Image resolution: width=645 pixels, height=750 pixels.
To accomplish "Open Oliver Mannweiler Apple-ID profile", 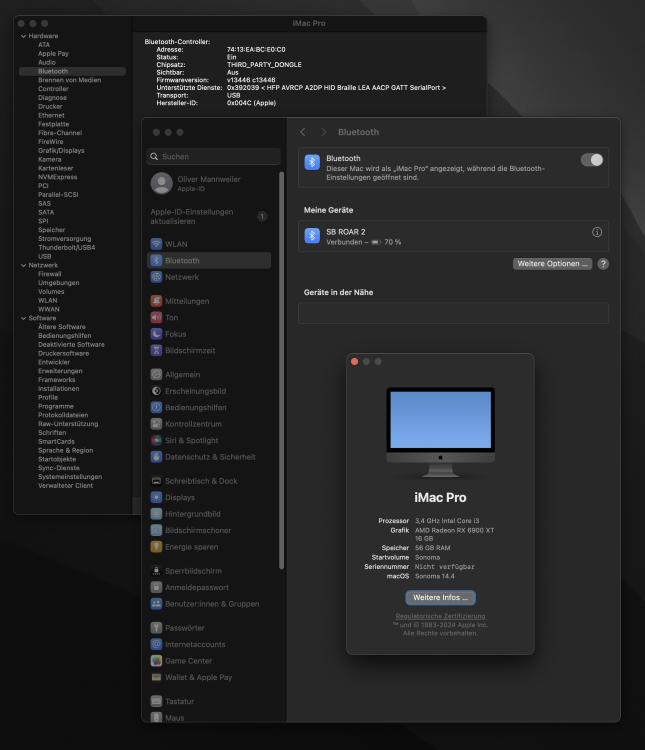I will point(209,184).
